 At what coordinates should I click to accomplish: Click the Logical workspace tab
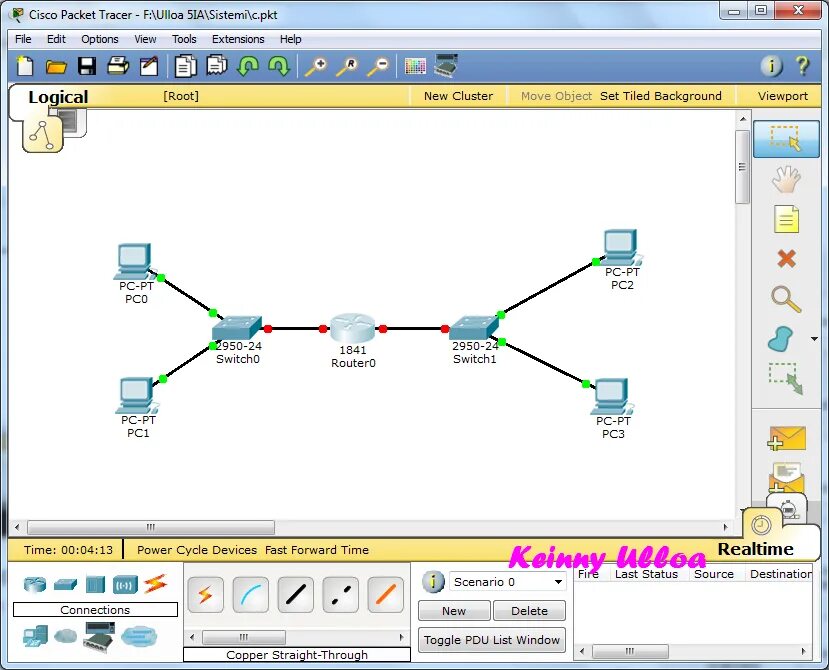point(58,97)
